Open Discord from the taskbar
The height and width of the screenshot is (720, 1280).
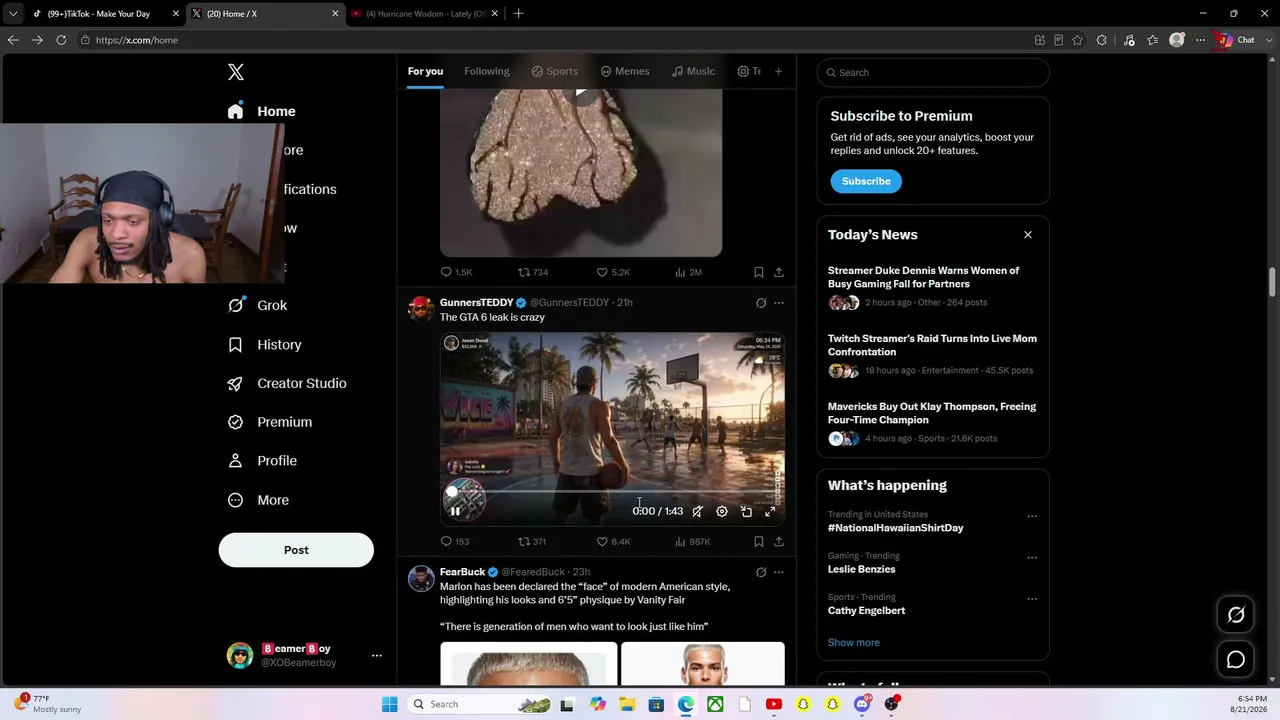862,704
